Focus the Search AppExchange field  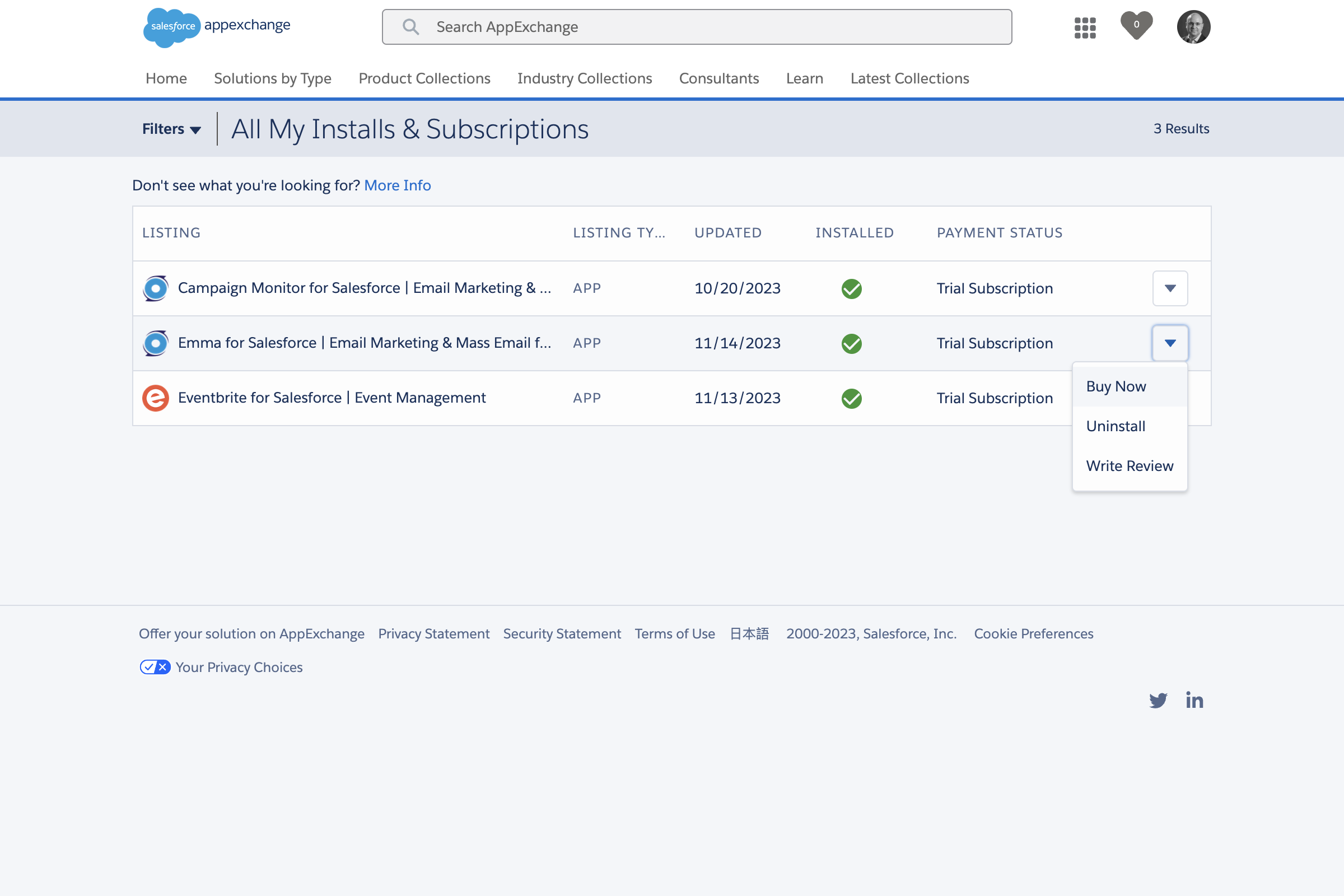pos(697,27)
